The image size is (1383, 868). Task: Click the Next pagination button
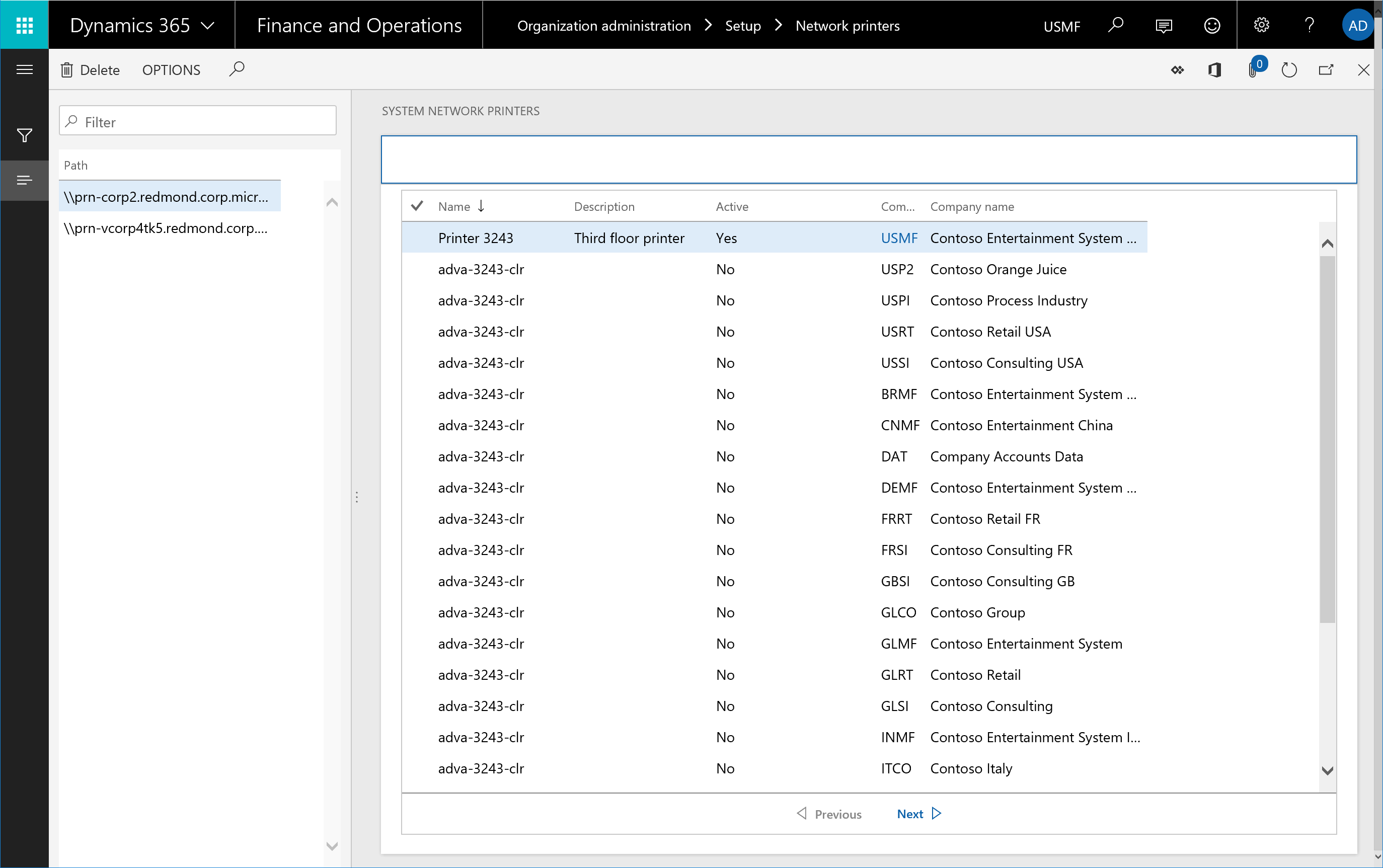tap(917, 813)
